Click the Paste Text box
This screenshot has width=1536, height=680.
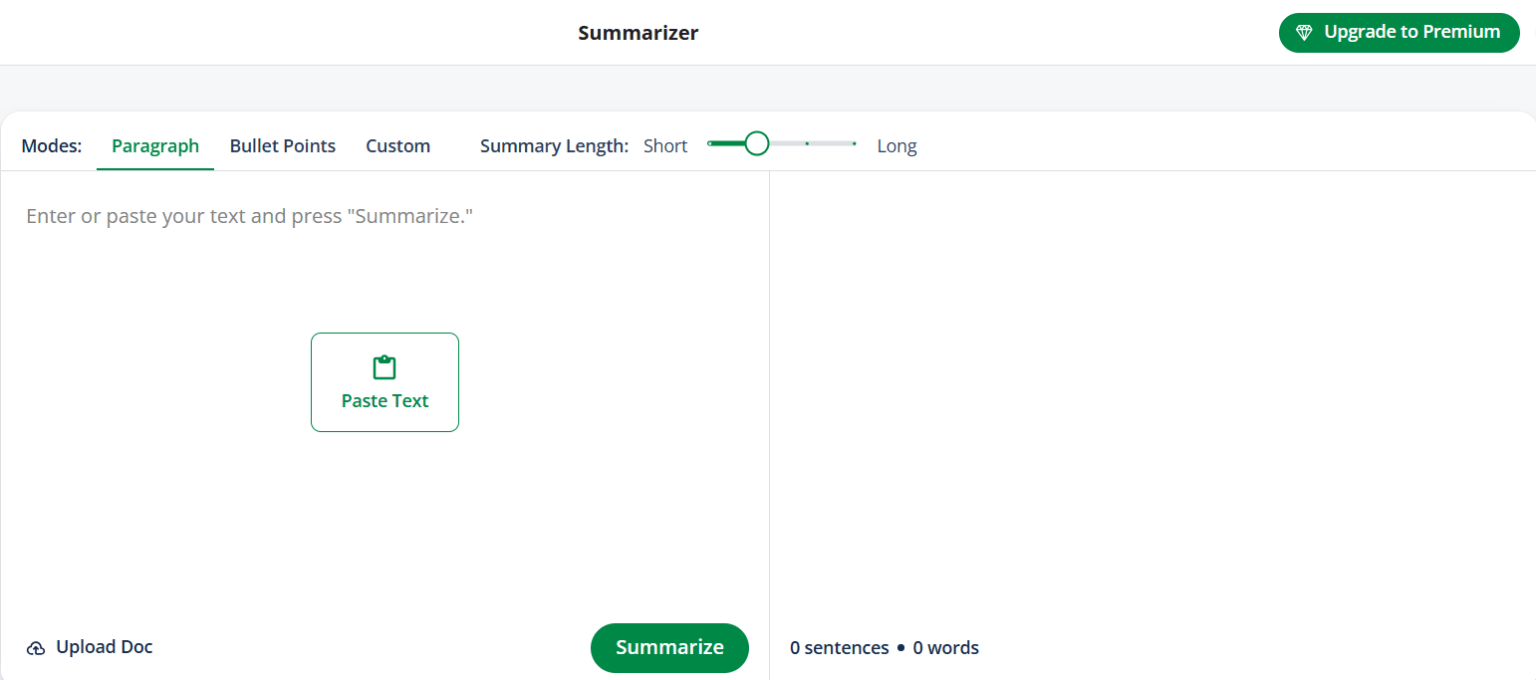pos(385,382)
